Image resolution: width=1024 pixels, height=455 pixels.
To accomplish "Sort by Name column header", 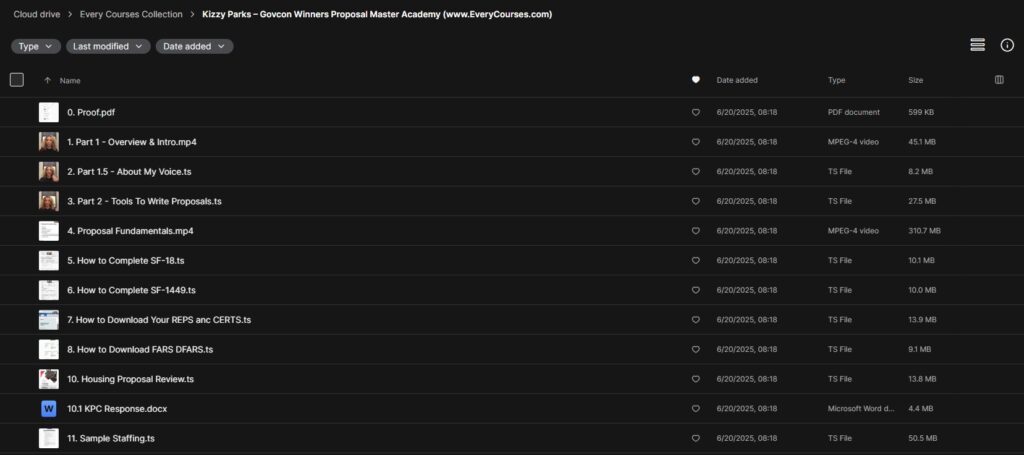I will (70, 80).
